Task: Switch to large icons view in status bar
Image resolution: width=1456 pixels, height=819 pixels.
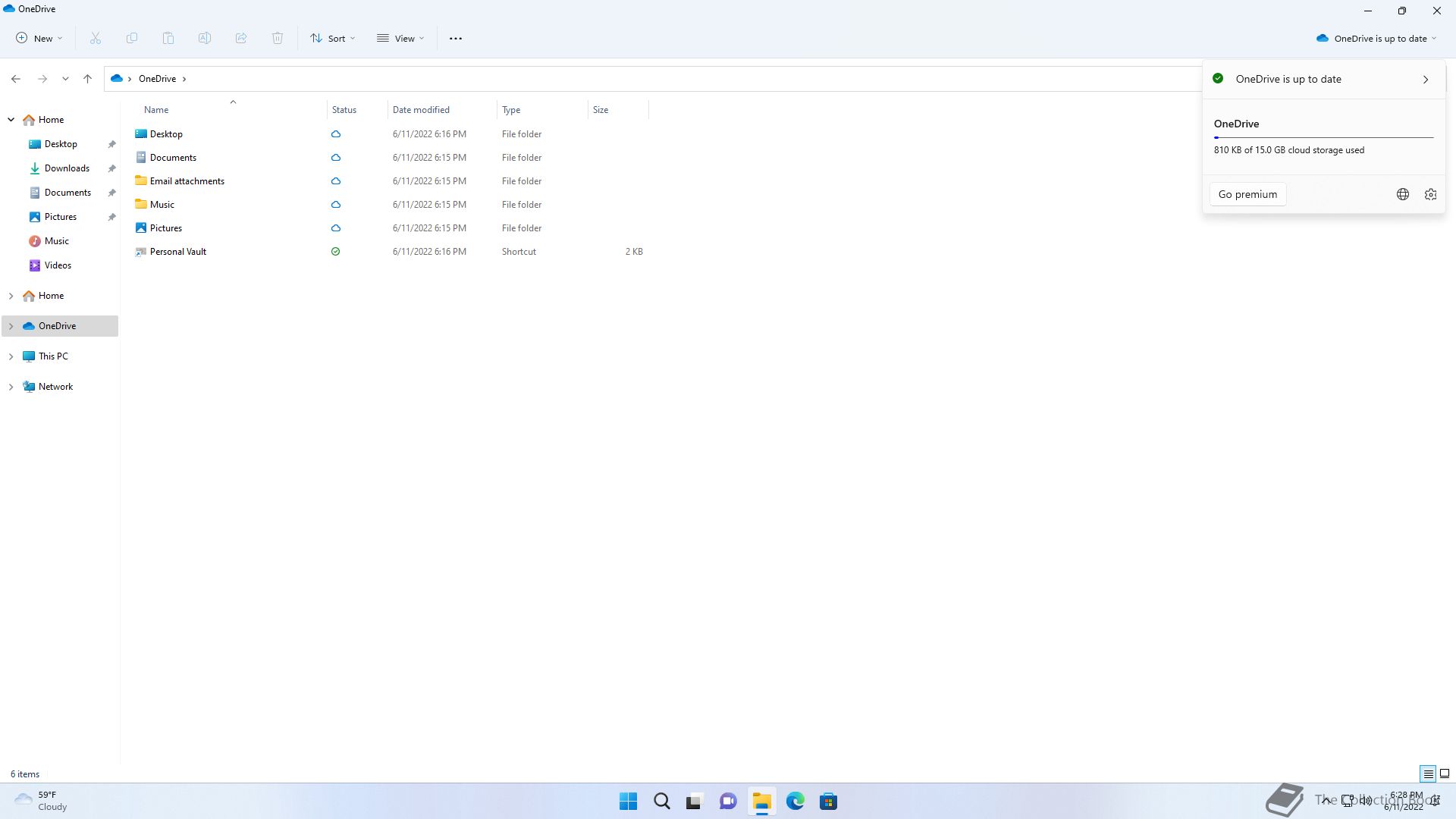Action: 1445,774
